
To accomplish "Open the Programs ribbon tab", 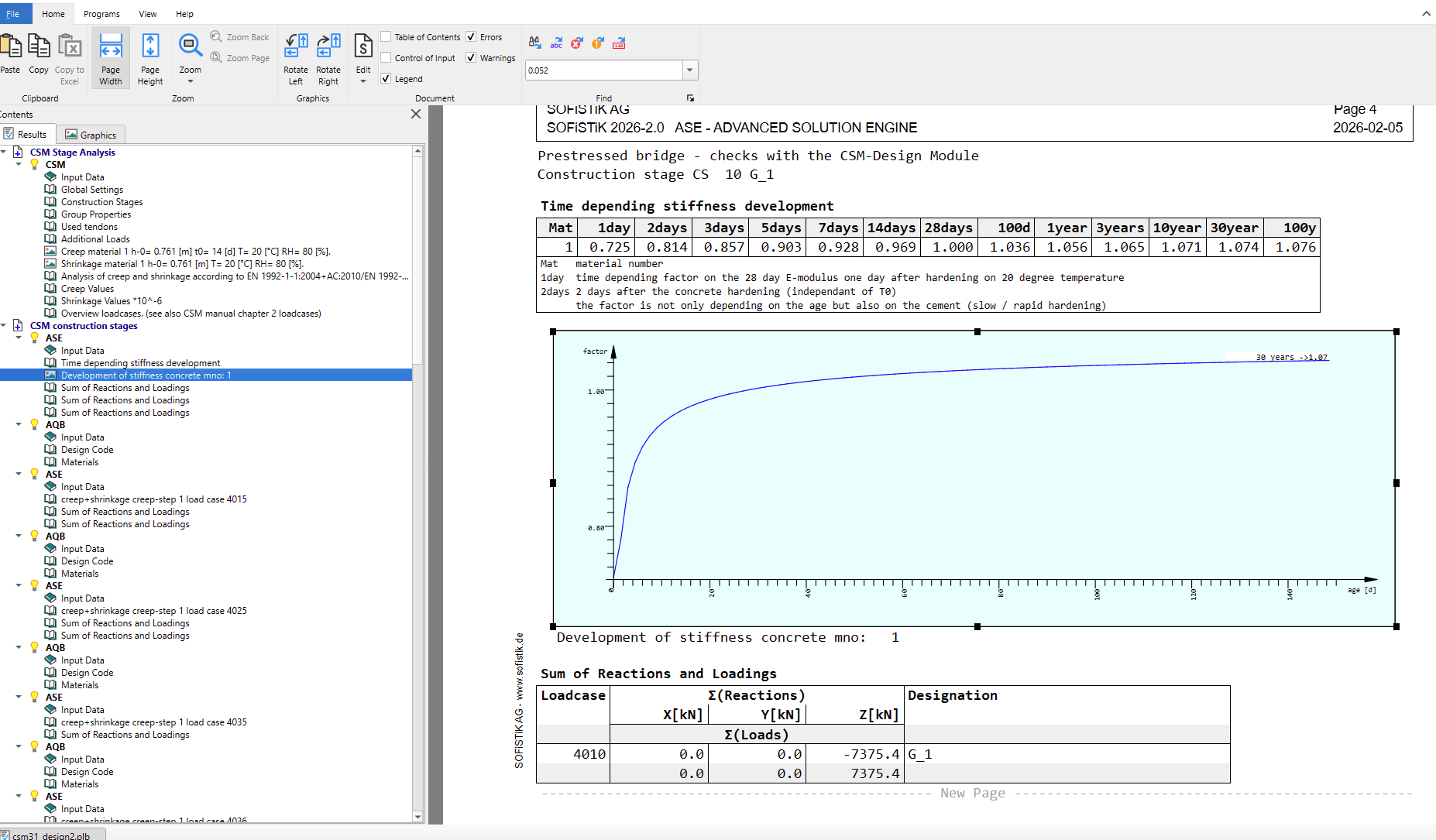I will coord(101,14).
